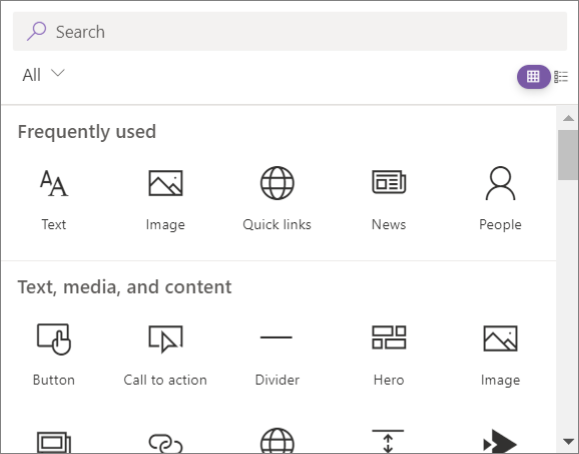579x454 pixels.
Task: Click the vertical scrollbar thumb
Action: [x=568, y=155]
